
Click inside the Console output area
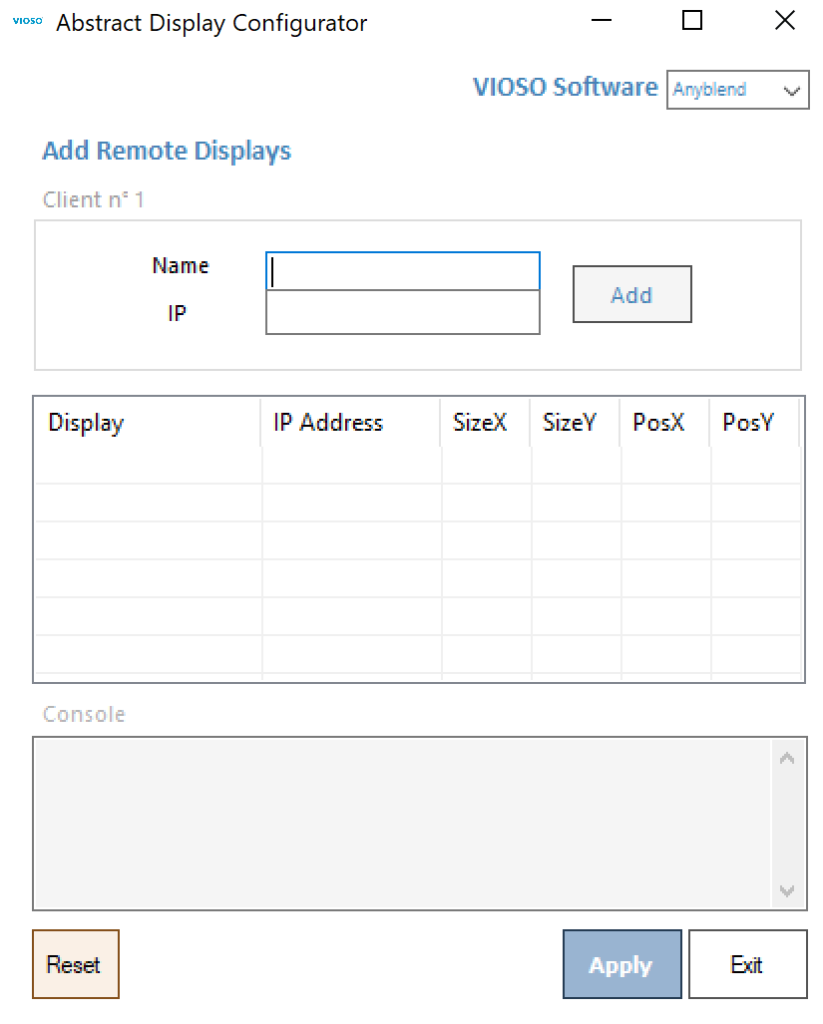click(x=402, y=824)
